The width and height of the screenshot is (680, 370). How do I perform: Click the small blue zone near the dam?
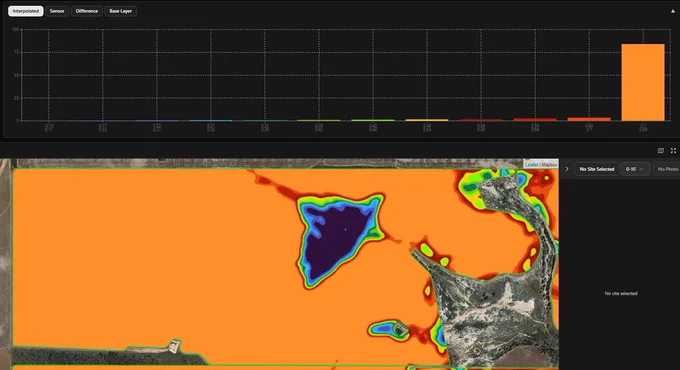click(x=383, y=329)
